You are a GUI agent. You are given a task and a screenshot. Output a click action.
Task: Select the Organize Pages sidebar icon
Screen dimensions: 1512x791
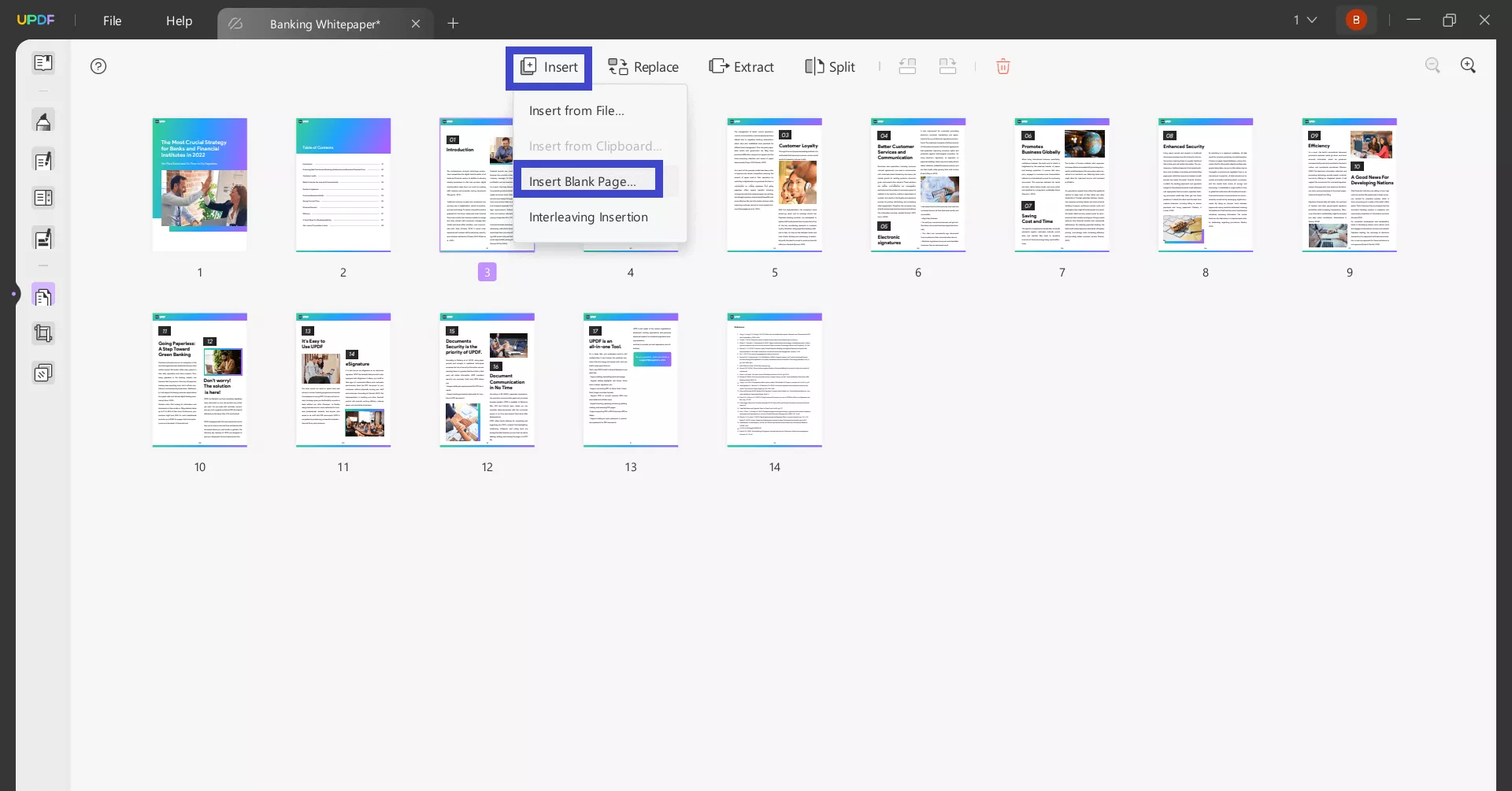tap(43, 296)
